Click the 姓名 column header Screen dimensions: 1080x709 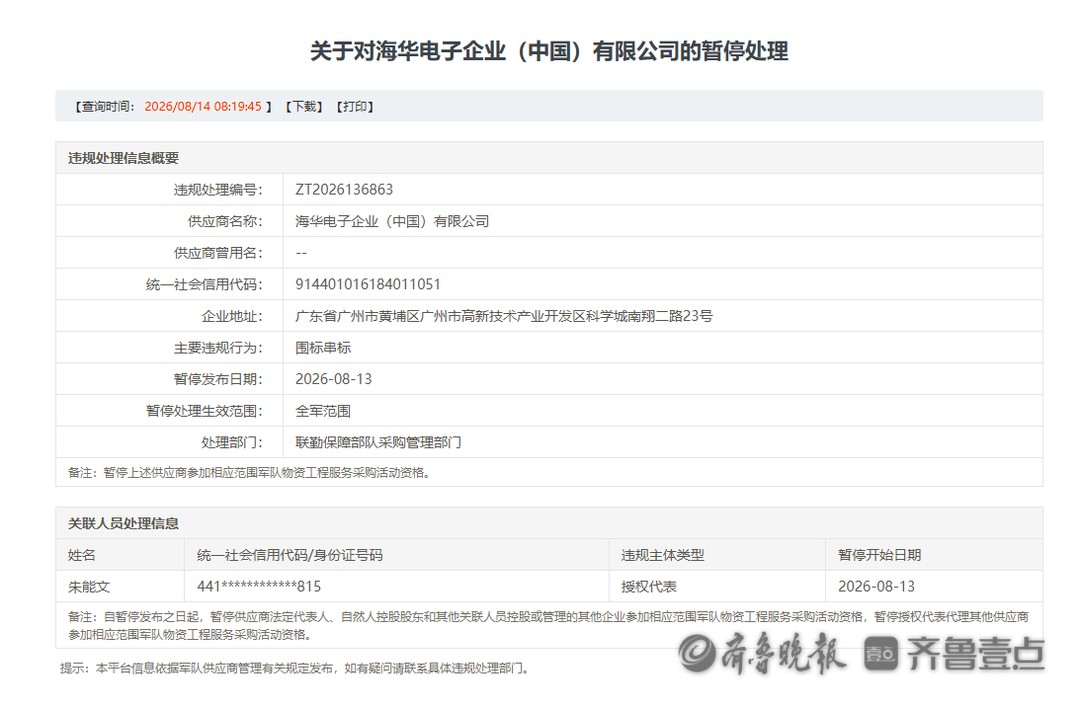(81, 555)
